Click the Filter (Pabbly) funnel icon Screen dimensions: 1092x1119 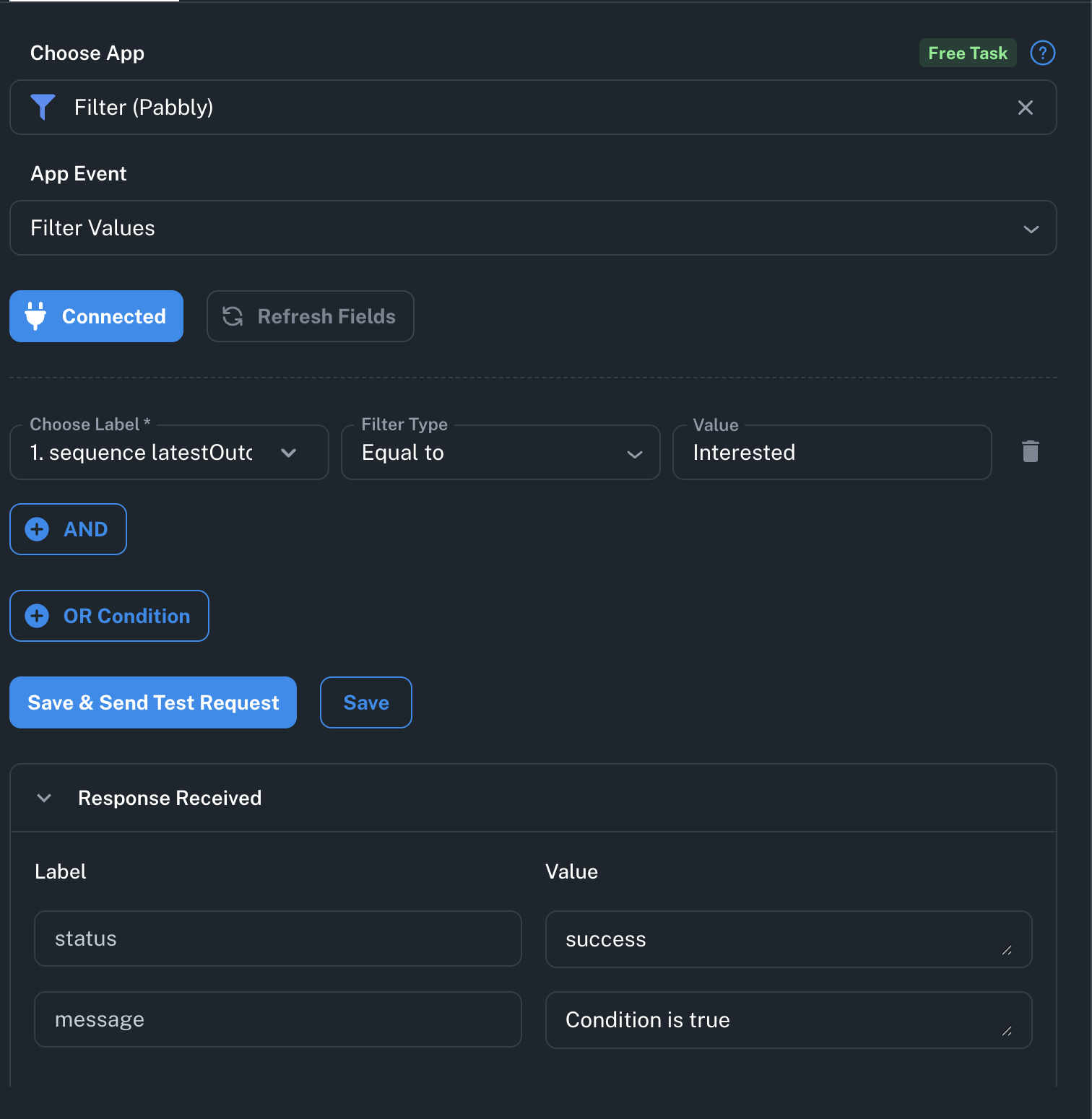point(43,108)
